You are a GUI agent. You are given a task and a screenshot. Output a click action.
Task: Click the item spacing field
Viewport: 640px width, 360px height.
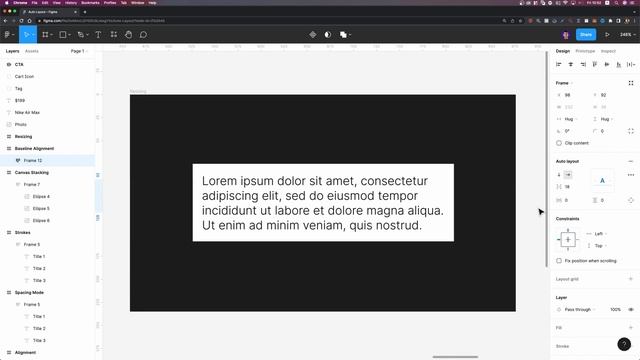(x=571, y=187)
